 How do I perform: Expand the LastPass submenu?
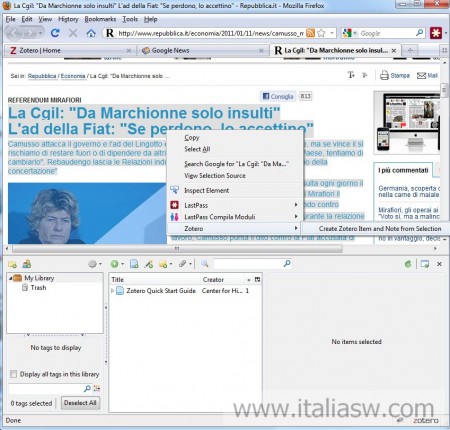pyautogui.click(x=234, y=205)
